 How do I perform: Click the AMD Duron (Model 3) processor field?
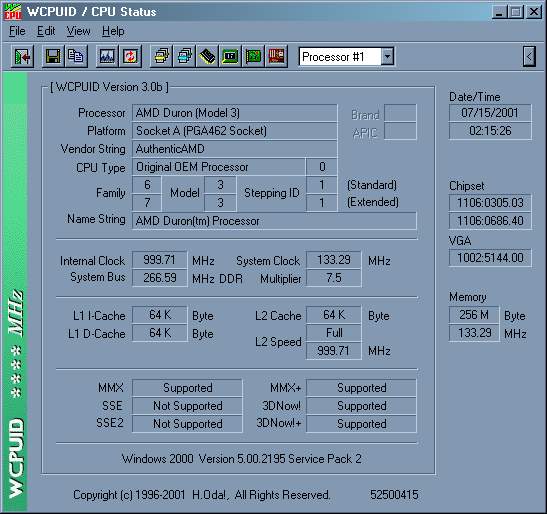(234, 113)
